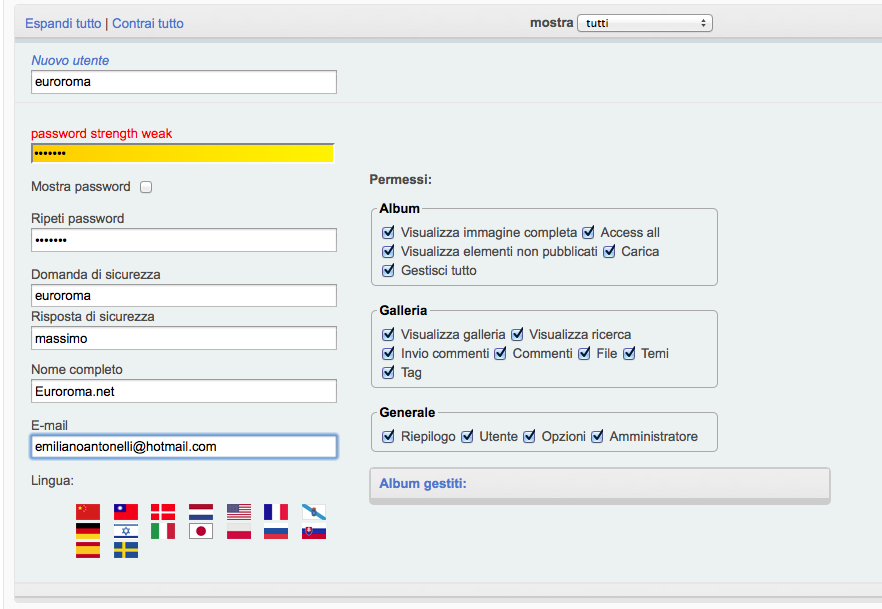Pick the French flag language icon
This screenshot has width=882, height=609.
point(276,512)
